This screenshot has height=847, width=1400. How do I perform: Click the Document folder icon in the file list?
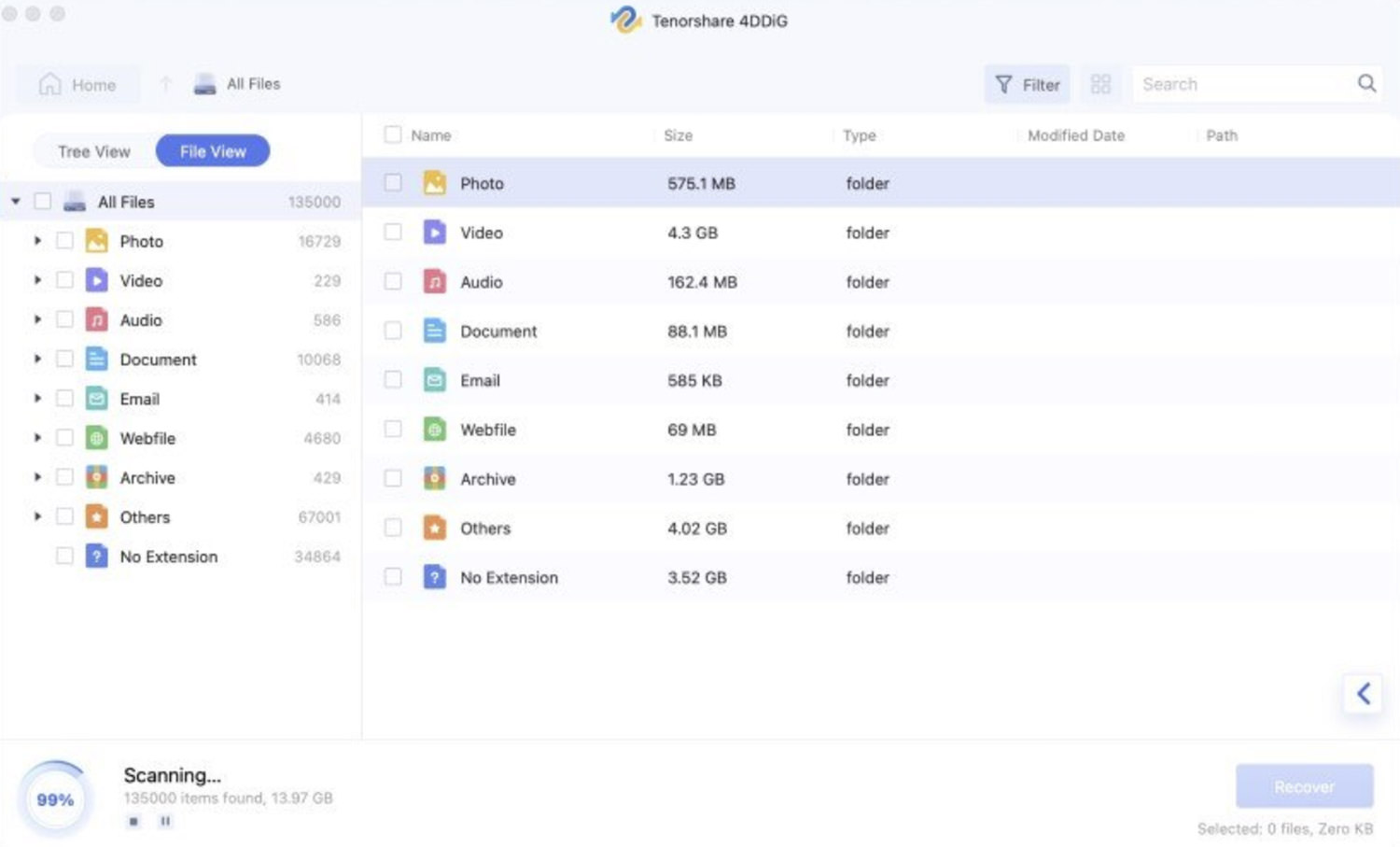coord(434,331)
